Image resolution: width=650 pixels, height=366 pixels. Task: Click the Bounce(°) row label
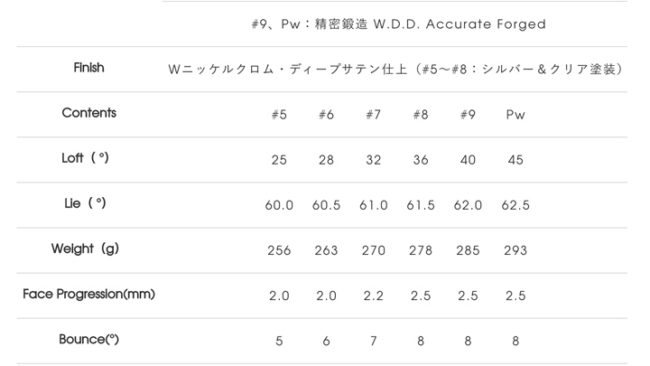pos(89,339)
